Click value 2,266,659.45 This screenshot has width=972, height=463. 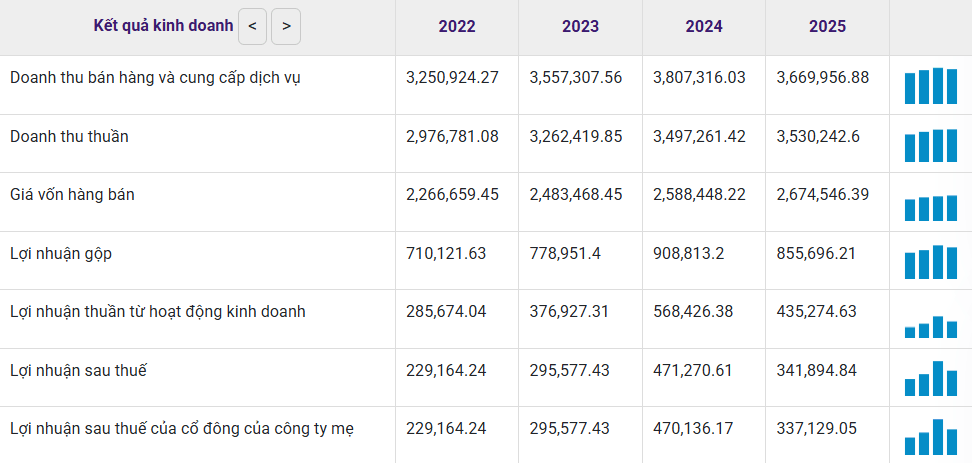pyautogui.click(x=453, y=195)
